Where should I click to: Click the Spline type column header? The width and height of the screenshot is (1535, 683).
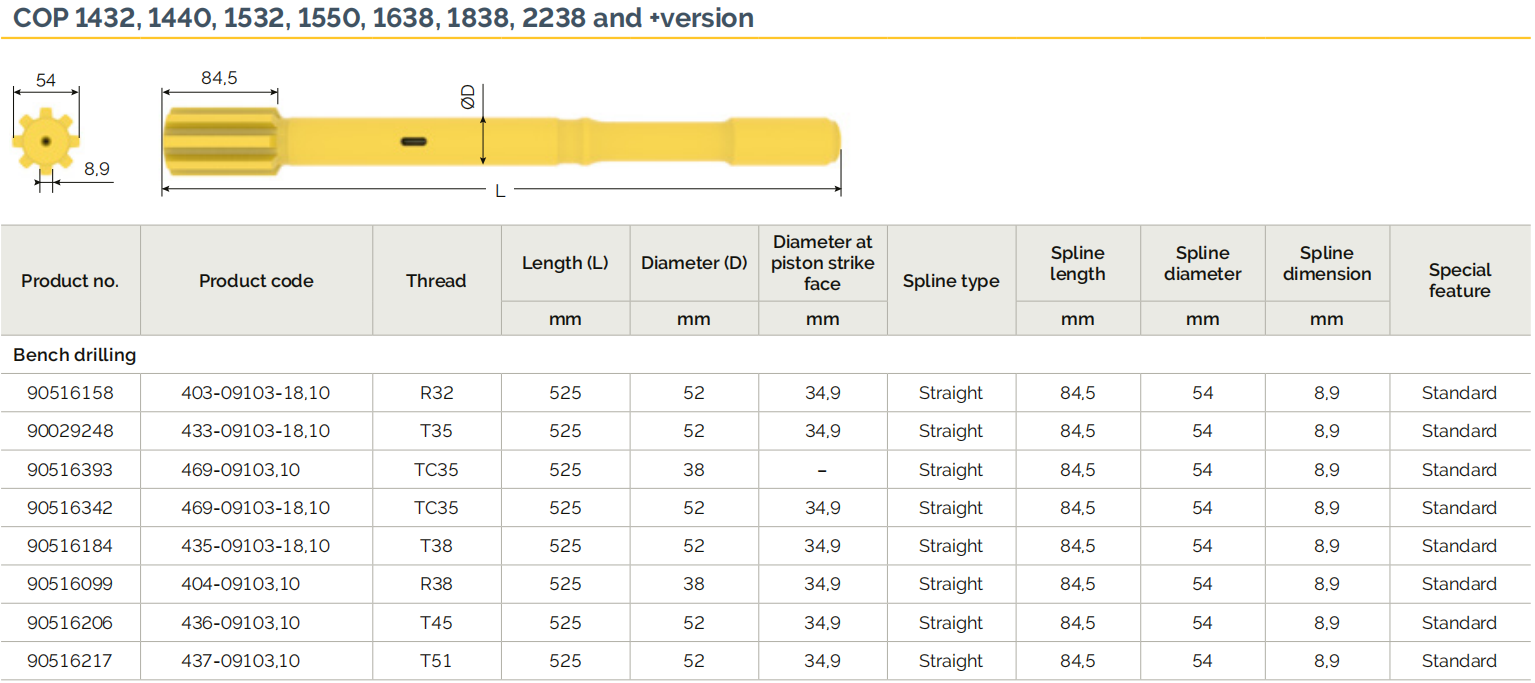tap(951, 281)
